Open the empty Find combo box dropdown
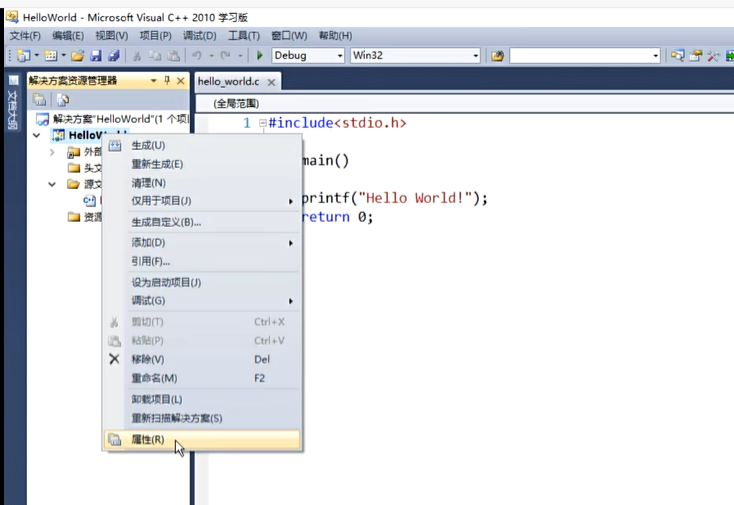Viewport: 734px width, 505px height. pos(655,56)
